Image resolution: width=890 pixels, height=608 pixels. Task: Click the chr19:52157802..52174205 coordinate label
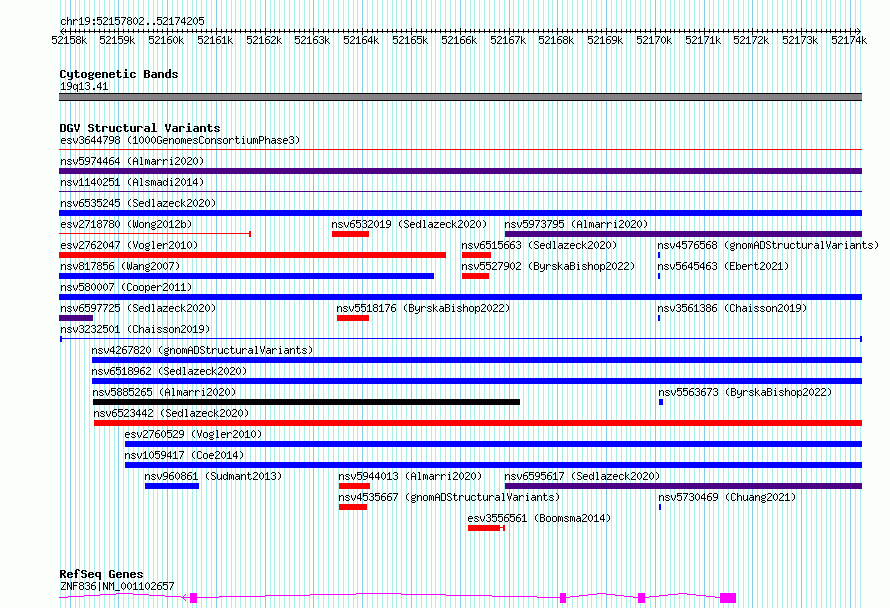tap(132, 21)
